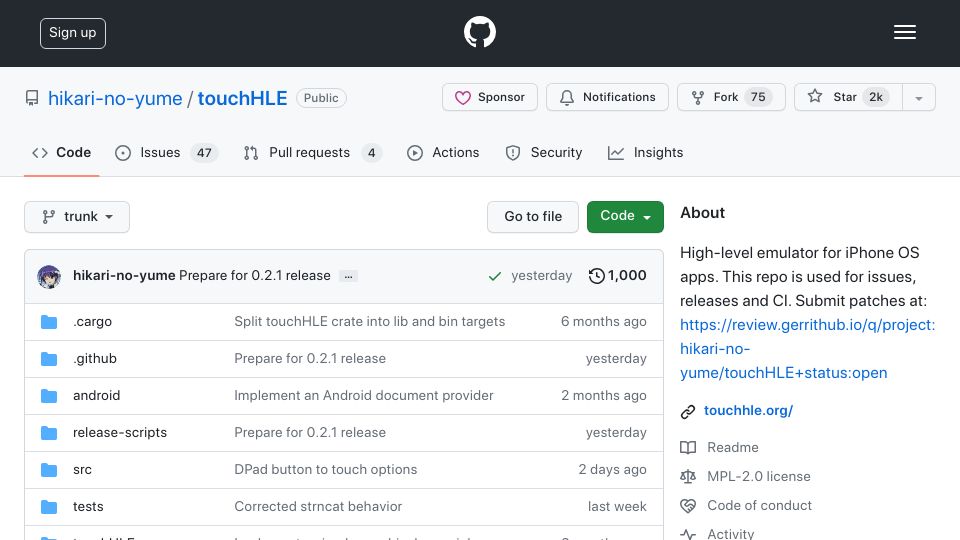The height and width of the screenshot is (540, 960).
Task: Open the Actions tab
Action: click(443, 152)
